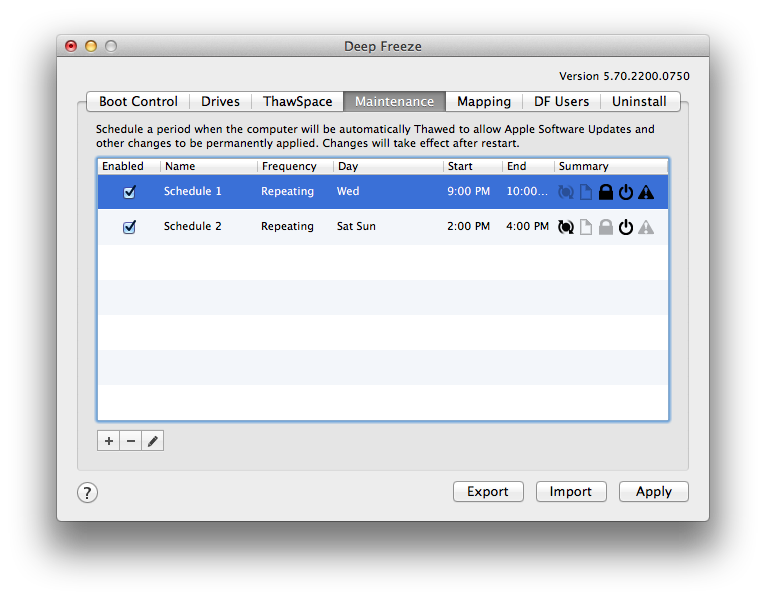This screenshot has width=766, height=600.
Task: Click the warning triangle in Schedule 1 row
Action: (x=646, y=192)
